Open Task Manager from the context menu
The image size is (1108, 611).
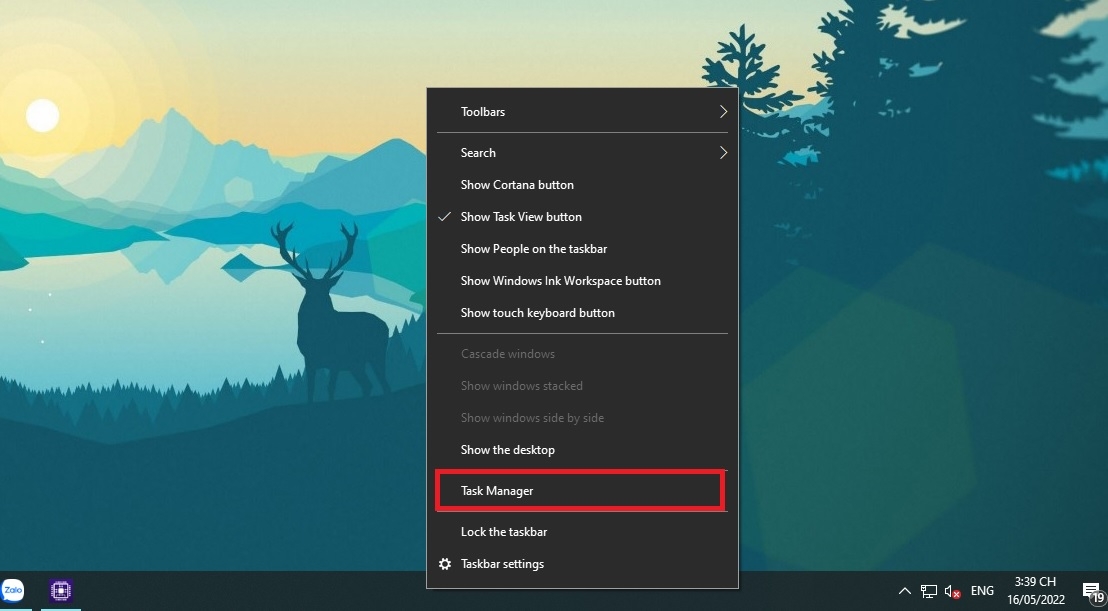(x=582, y=491)
